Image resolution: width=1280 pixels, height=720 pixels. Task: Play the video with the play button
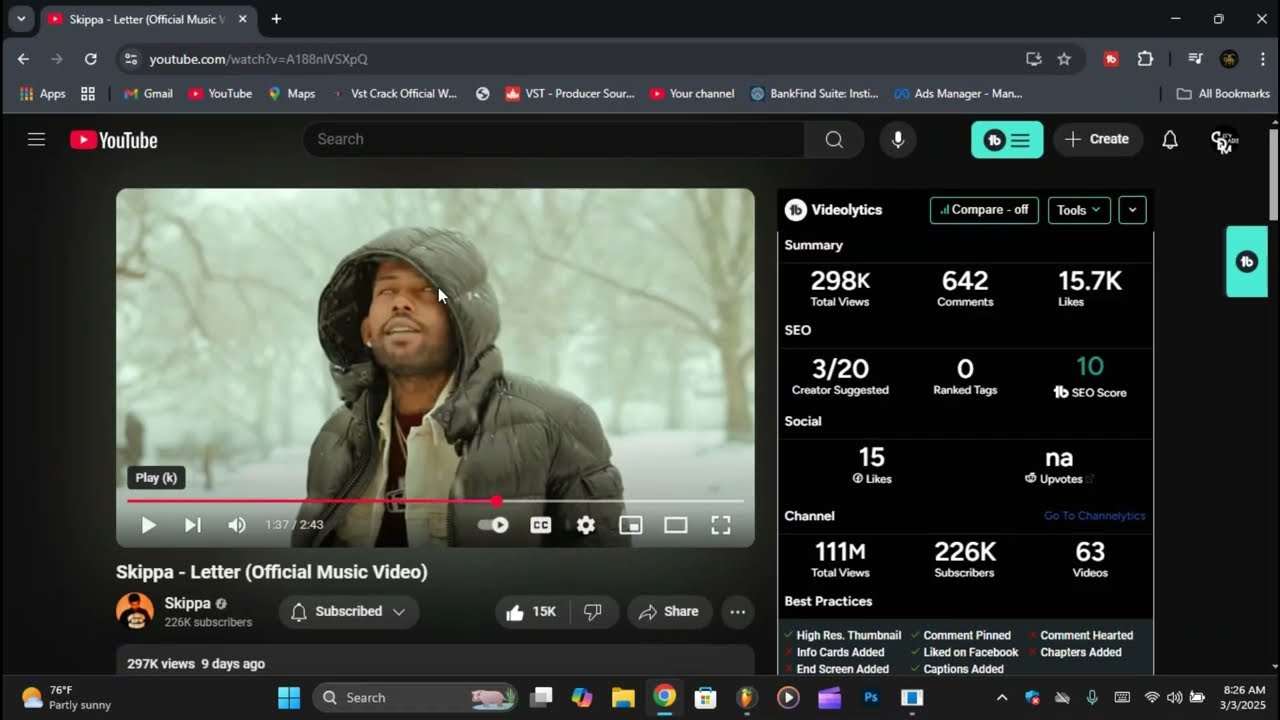pos(148,525)
